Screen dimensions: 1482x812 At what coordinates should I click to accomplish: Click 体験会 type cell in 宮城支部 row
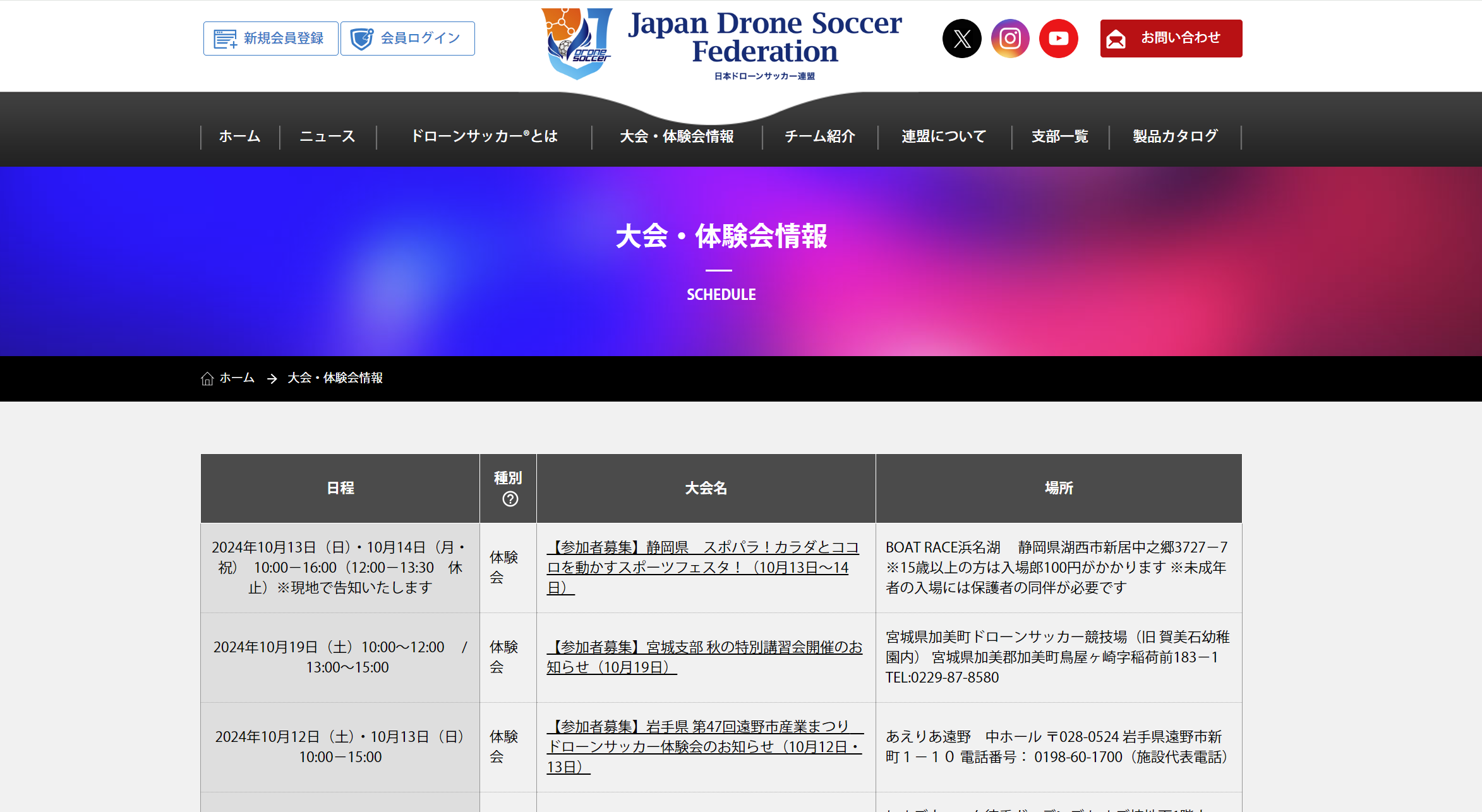[508, 657]
